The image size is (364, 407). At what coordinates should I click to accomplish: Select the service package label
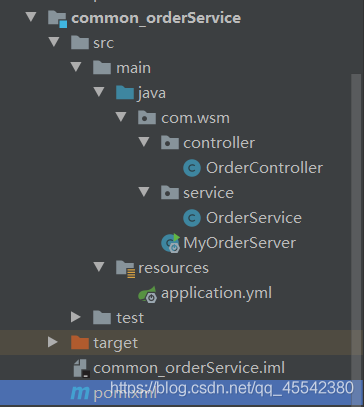pyautogui.click(x=208, y=193)
